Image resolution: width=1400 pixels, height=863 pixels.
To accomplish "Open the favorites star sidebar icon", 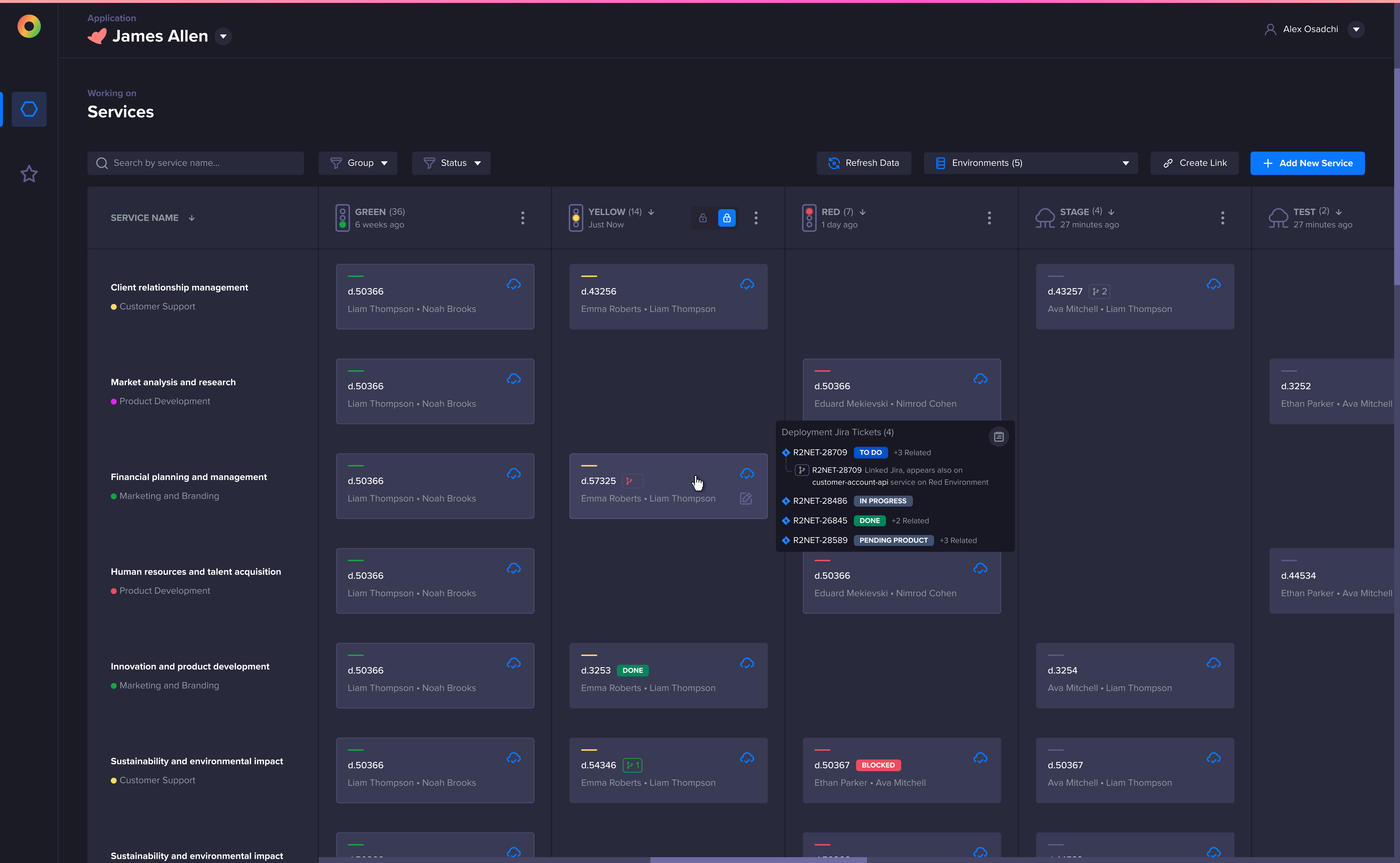I will coord(29,173).
